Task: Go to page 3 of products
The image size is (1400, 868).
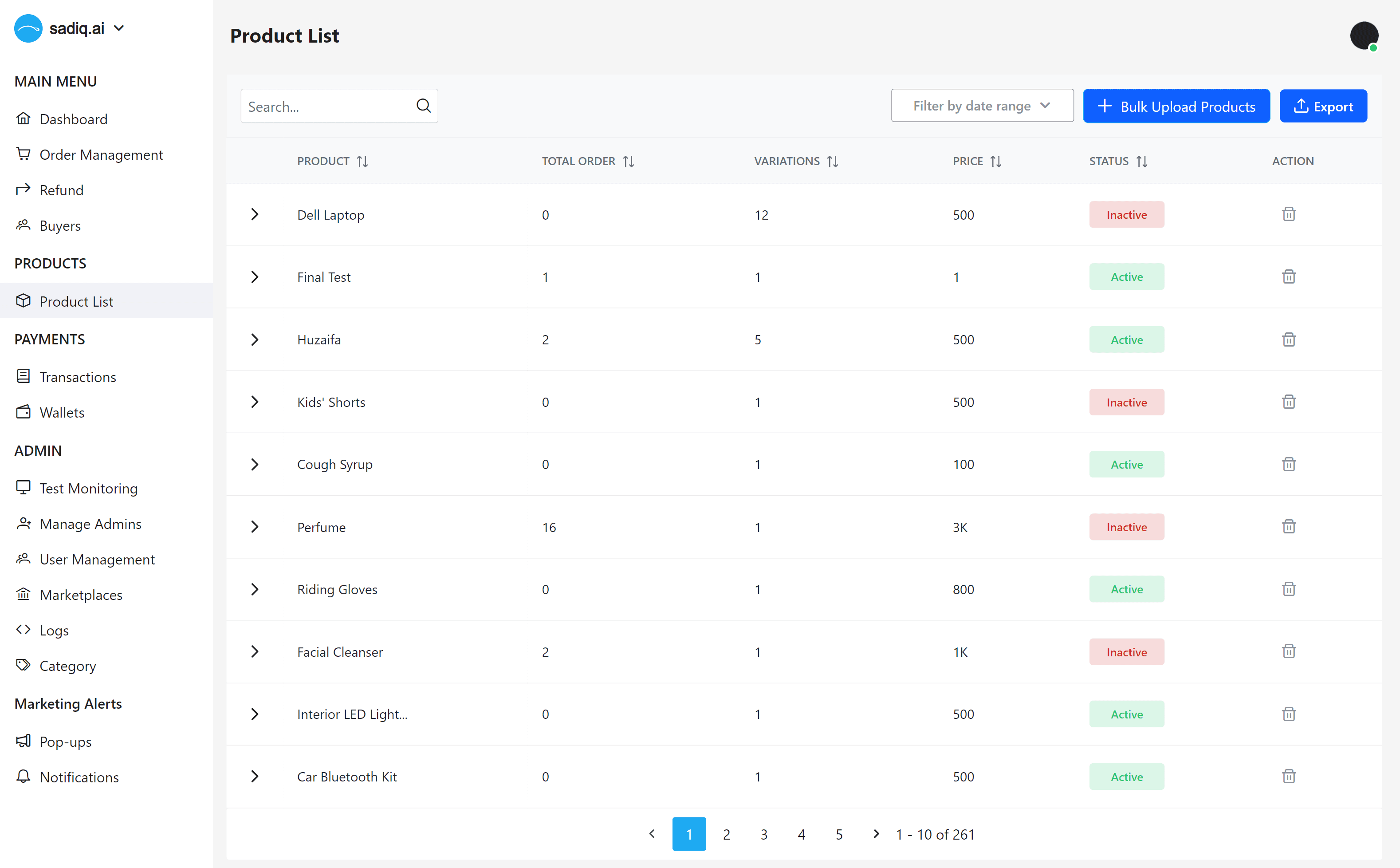Action: click(x=764, y=834)
